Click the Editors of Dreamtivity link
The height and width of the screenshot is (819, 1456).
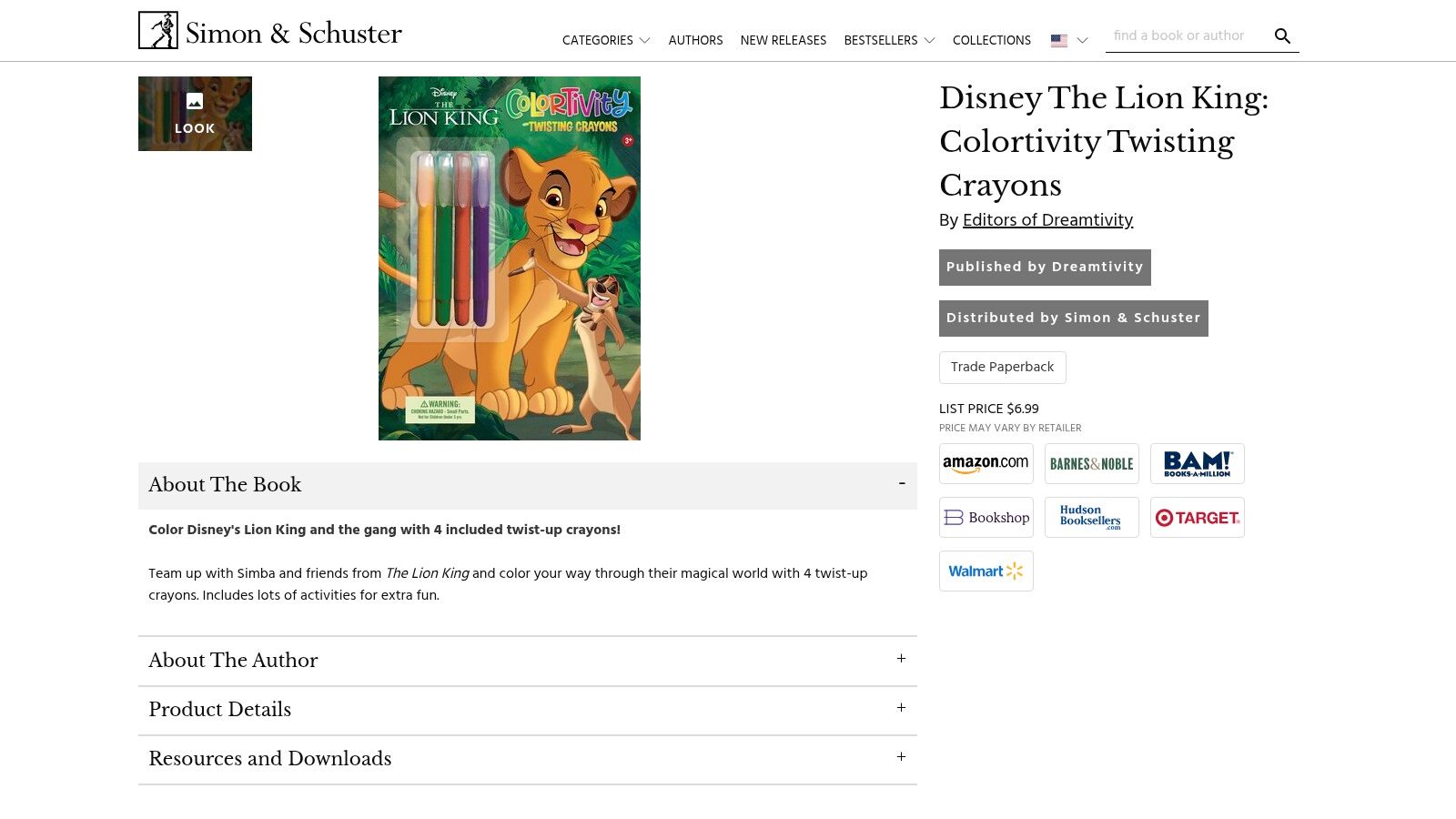(x=1047, y=219)
